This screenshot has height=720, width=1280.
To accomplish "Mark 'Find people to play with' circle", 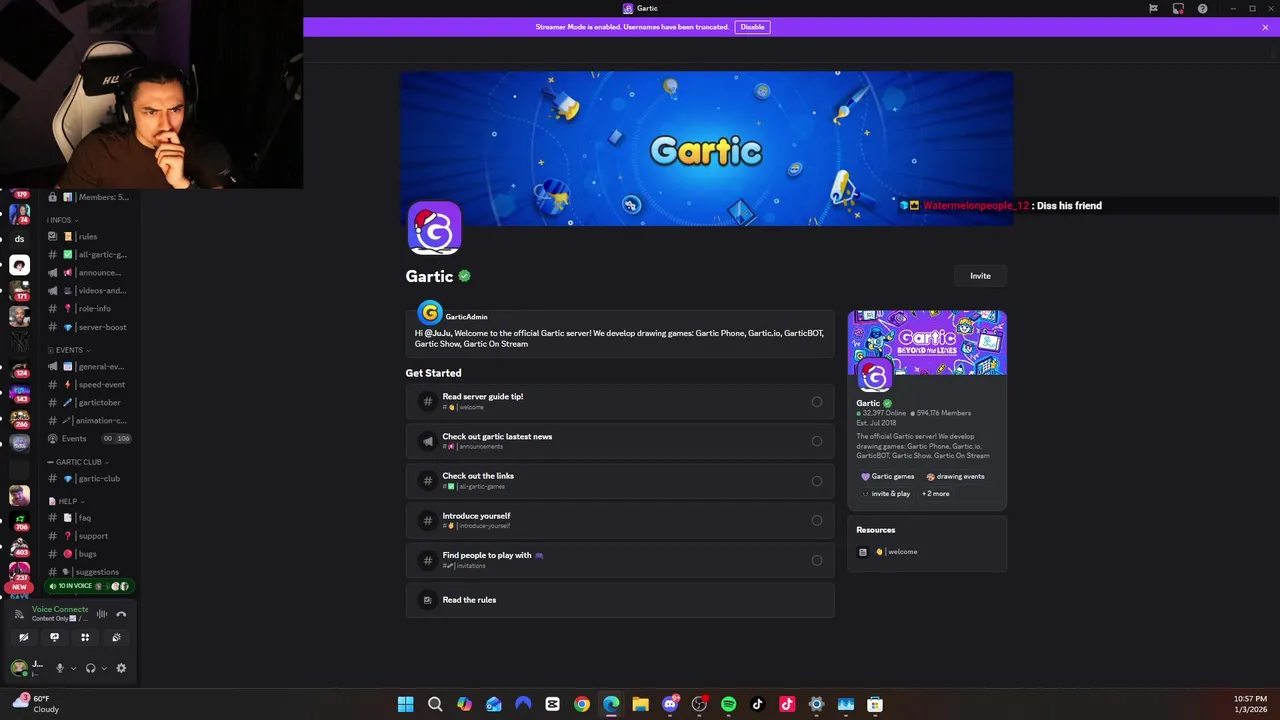I will pos(817,560).
